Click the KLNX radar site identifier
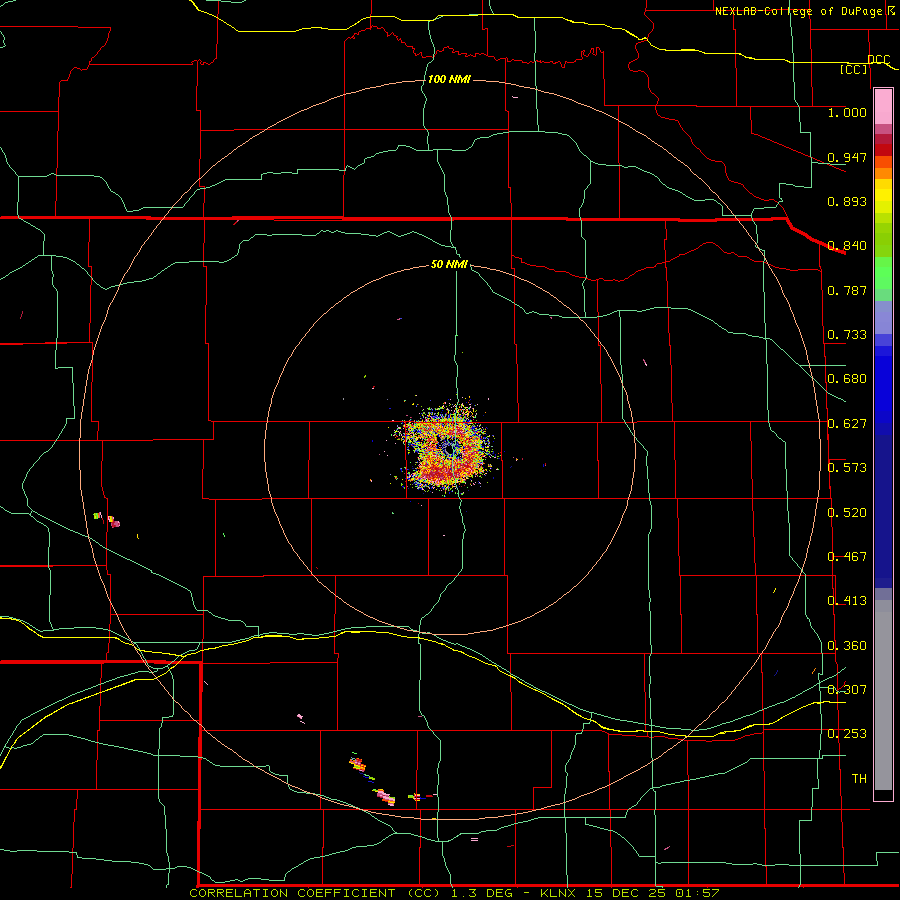 click(x=560, y=893)
